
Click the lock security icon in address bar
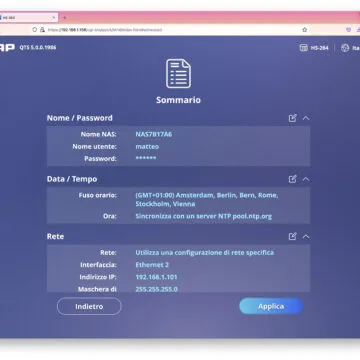pyautogui.click(x=42, y=30)
